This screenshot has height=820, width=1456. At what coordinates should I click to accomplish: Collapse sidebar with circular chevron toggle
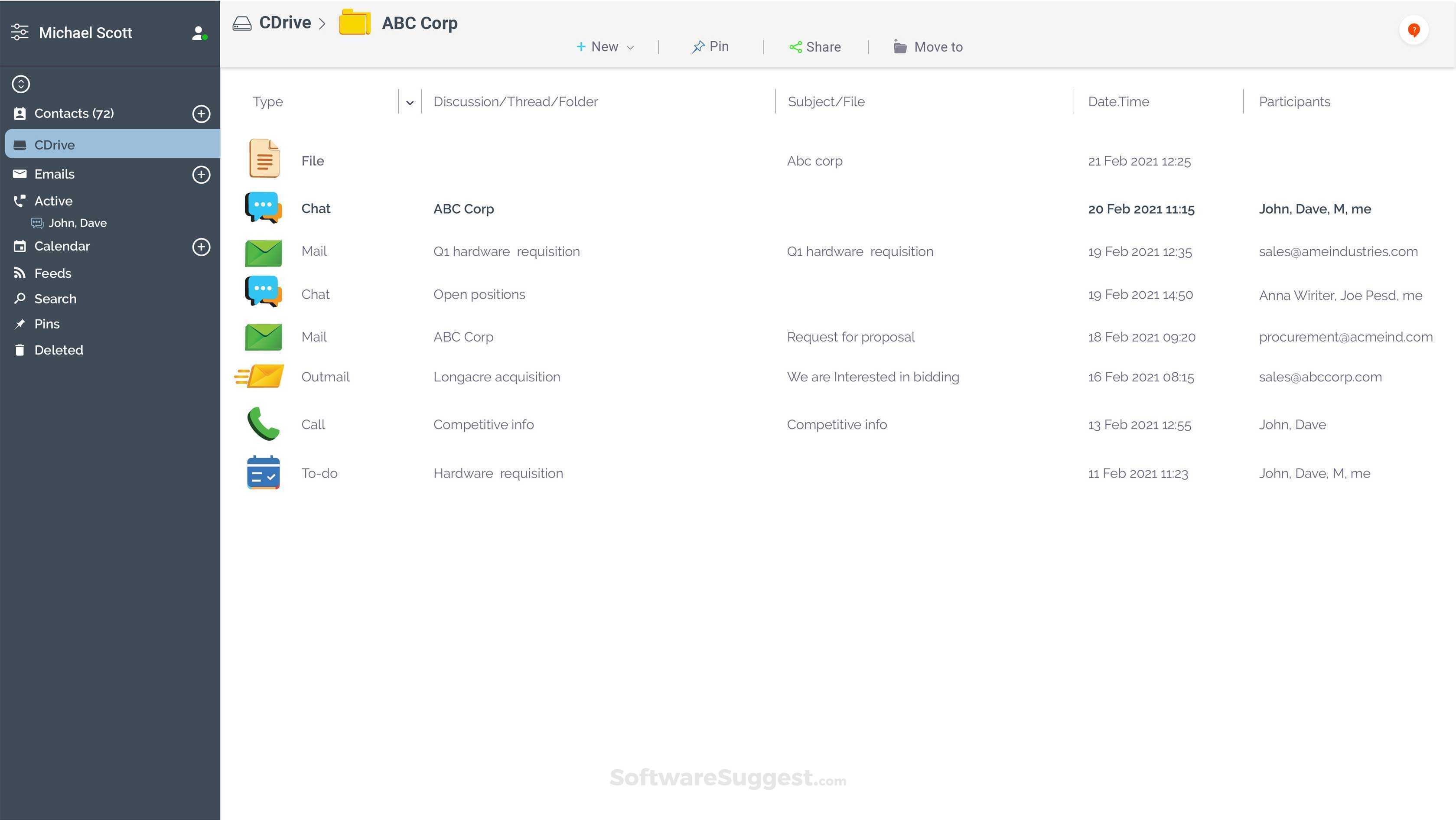pos(21,84)
